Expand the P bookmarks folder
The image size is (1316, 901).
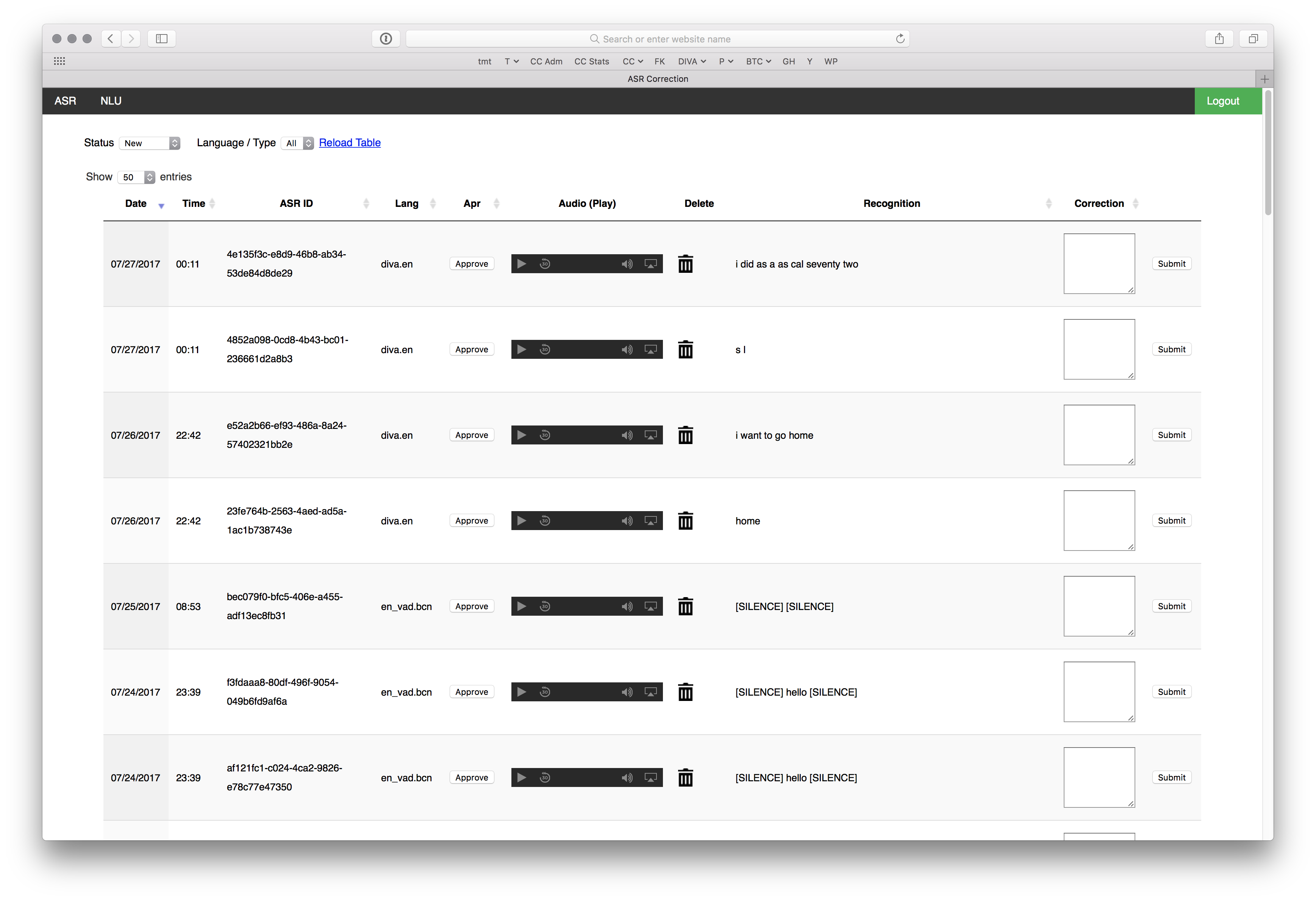pos(726,61)
